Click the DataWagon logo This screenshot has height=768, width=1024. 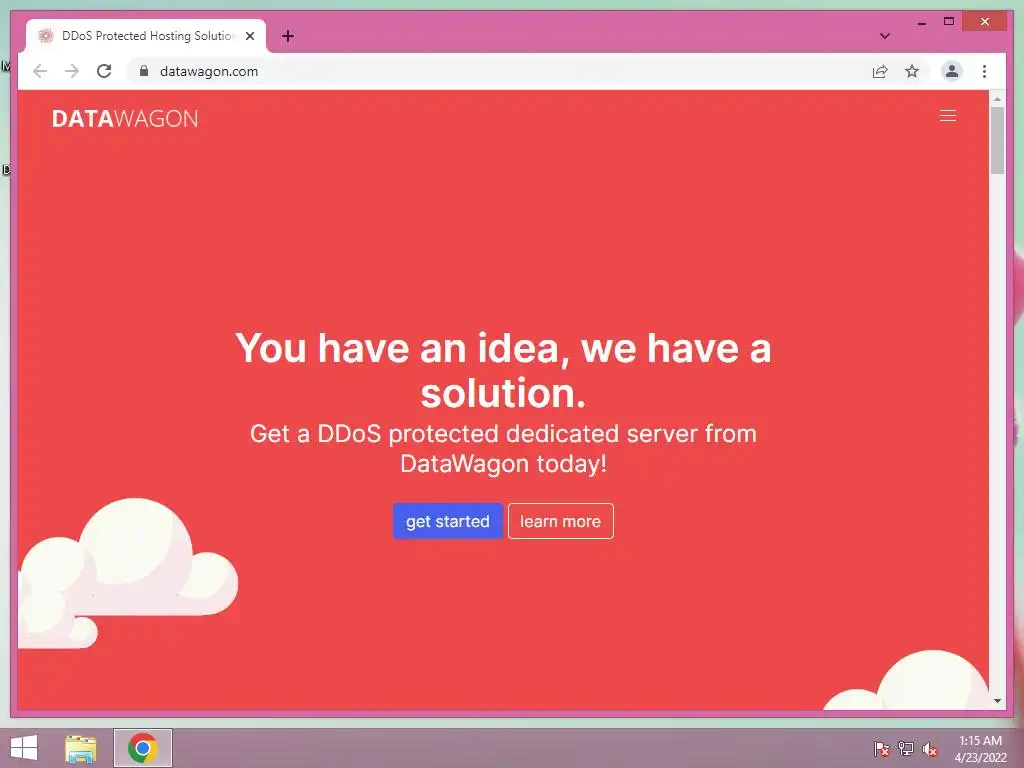[x=125, y=119]
